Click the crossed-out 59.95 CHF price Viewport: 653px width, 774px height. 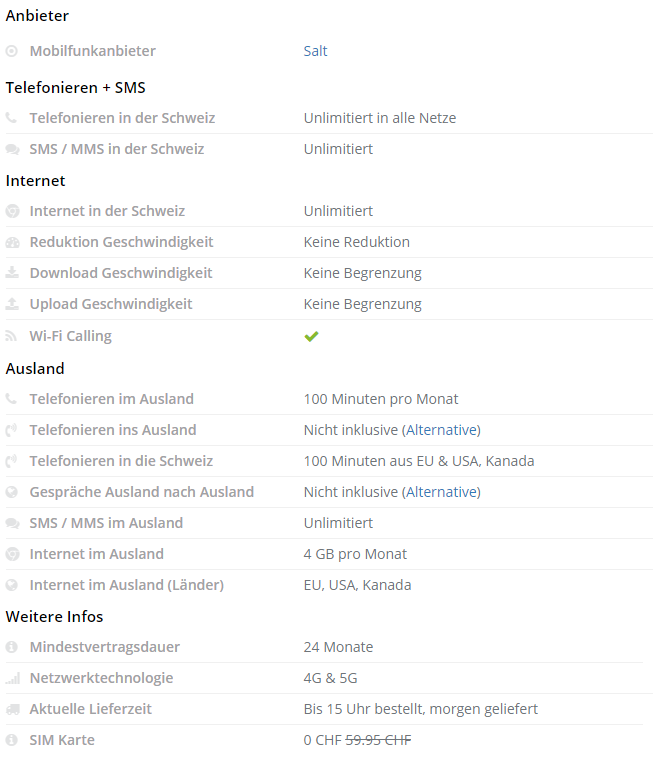pyautogui.click(x=378, y=740)
